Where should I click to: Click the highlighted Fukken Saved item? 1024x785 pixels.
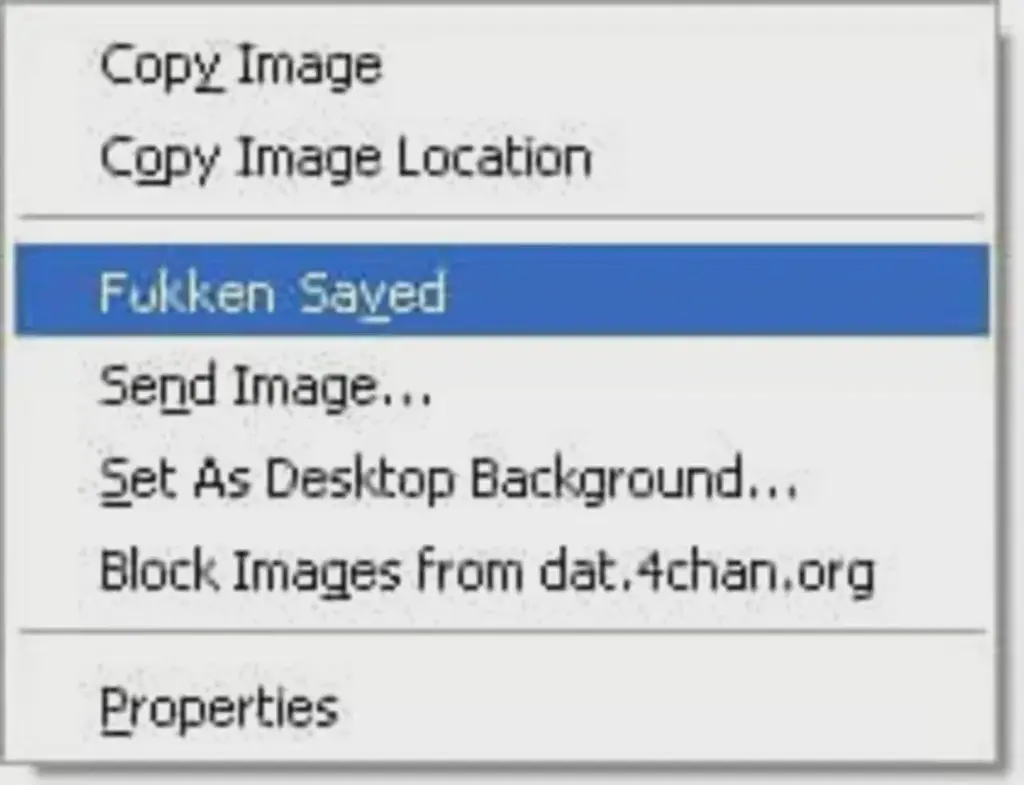click(x=502, y=291)
